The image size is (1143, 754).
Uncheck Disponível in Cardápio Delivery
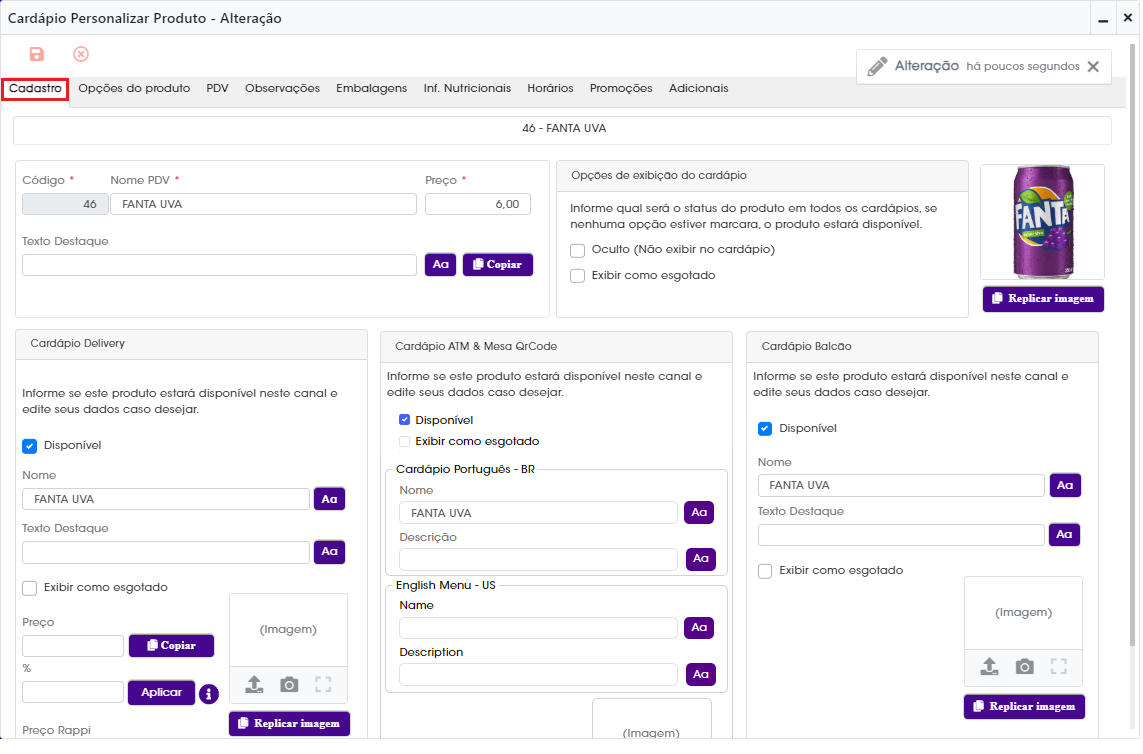coord(29,446)
